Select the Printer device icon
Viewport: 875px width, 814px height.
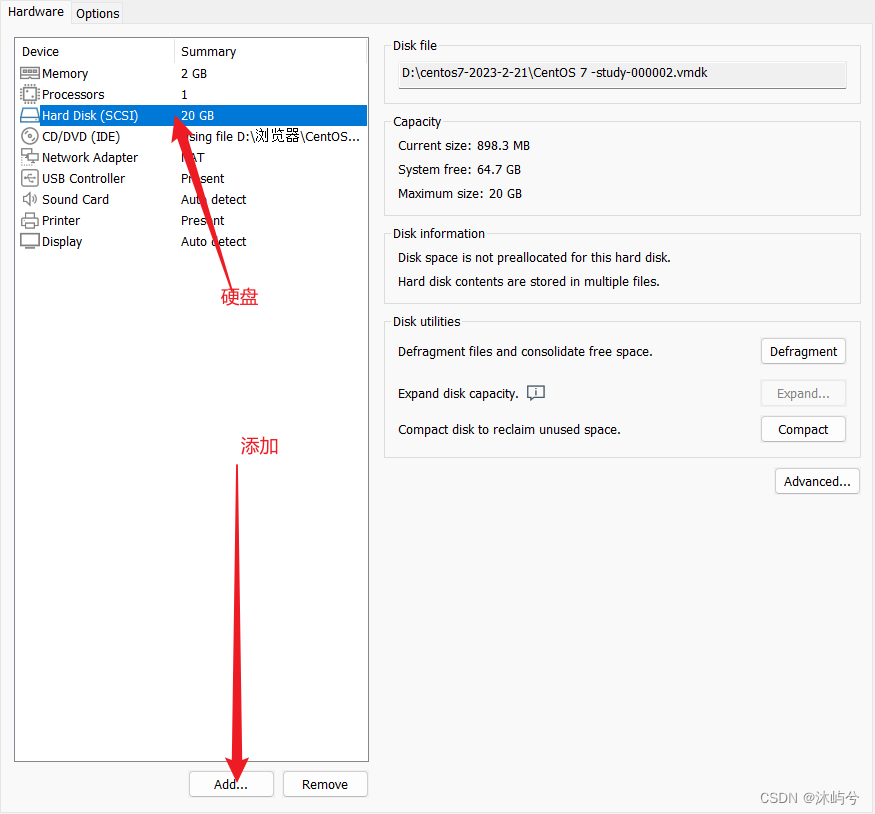pos(30,220)
